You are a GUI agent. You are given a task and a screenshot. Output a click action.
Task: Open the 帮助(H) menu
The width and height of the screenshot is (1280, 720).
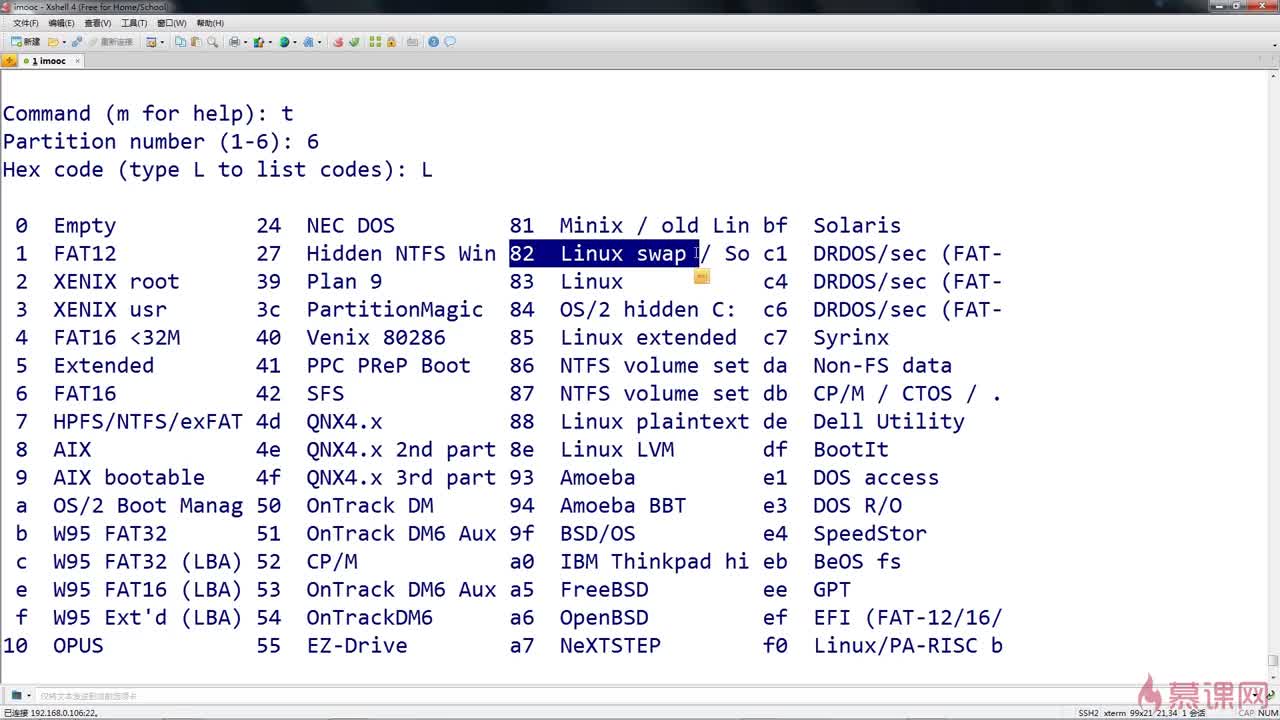[210, 23]
